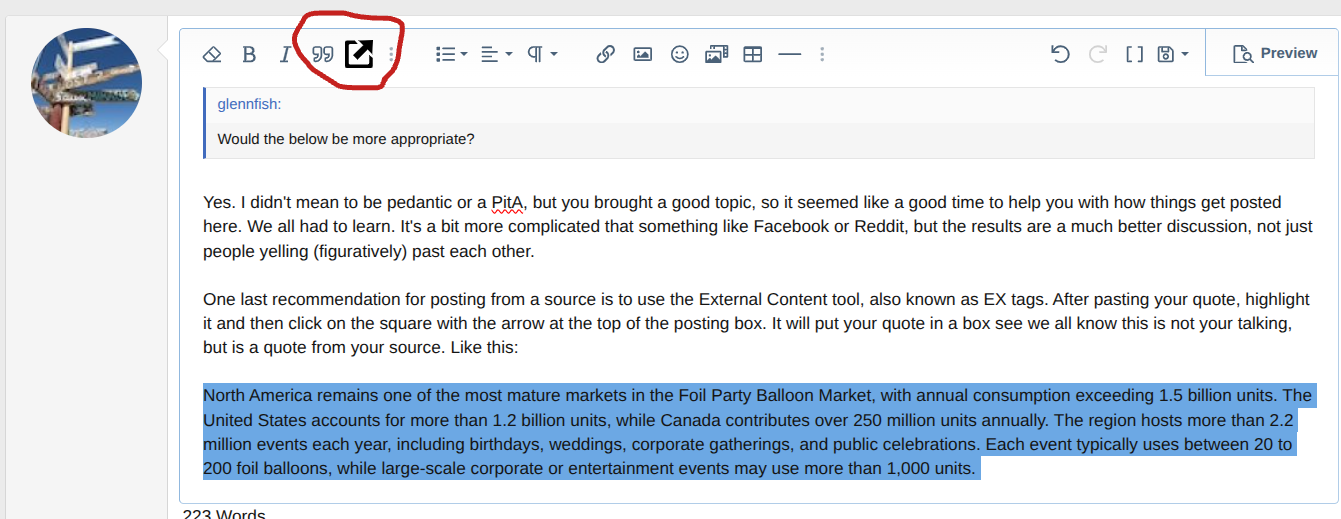The image size is (1341, 519).
Task: Click the External Content arrow-square icon
Action: coord(359,54)
